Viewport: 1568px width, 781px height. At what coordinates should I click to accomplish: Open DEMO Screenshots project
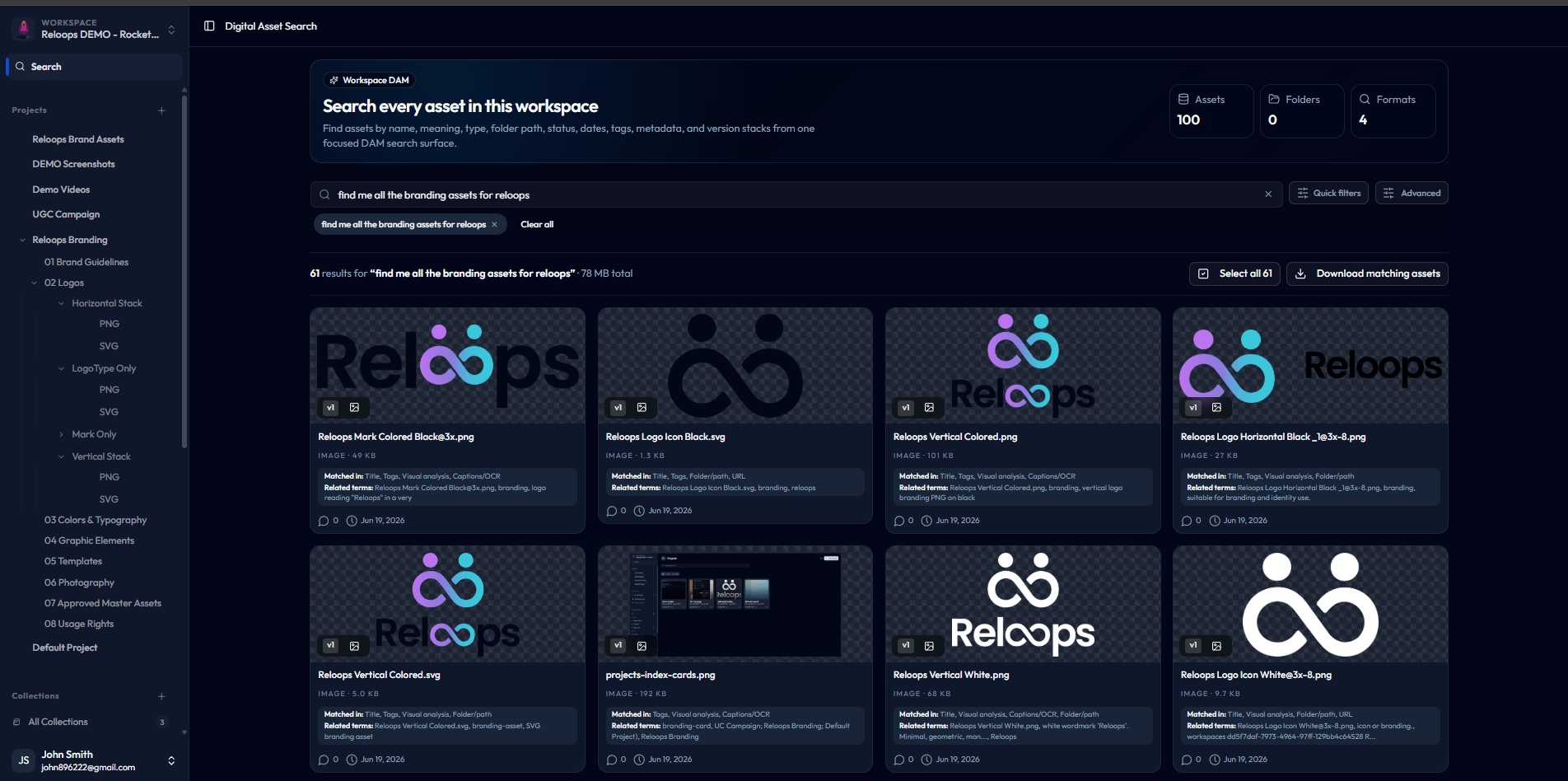[73, 164]
